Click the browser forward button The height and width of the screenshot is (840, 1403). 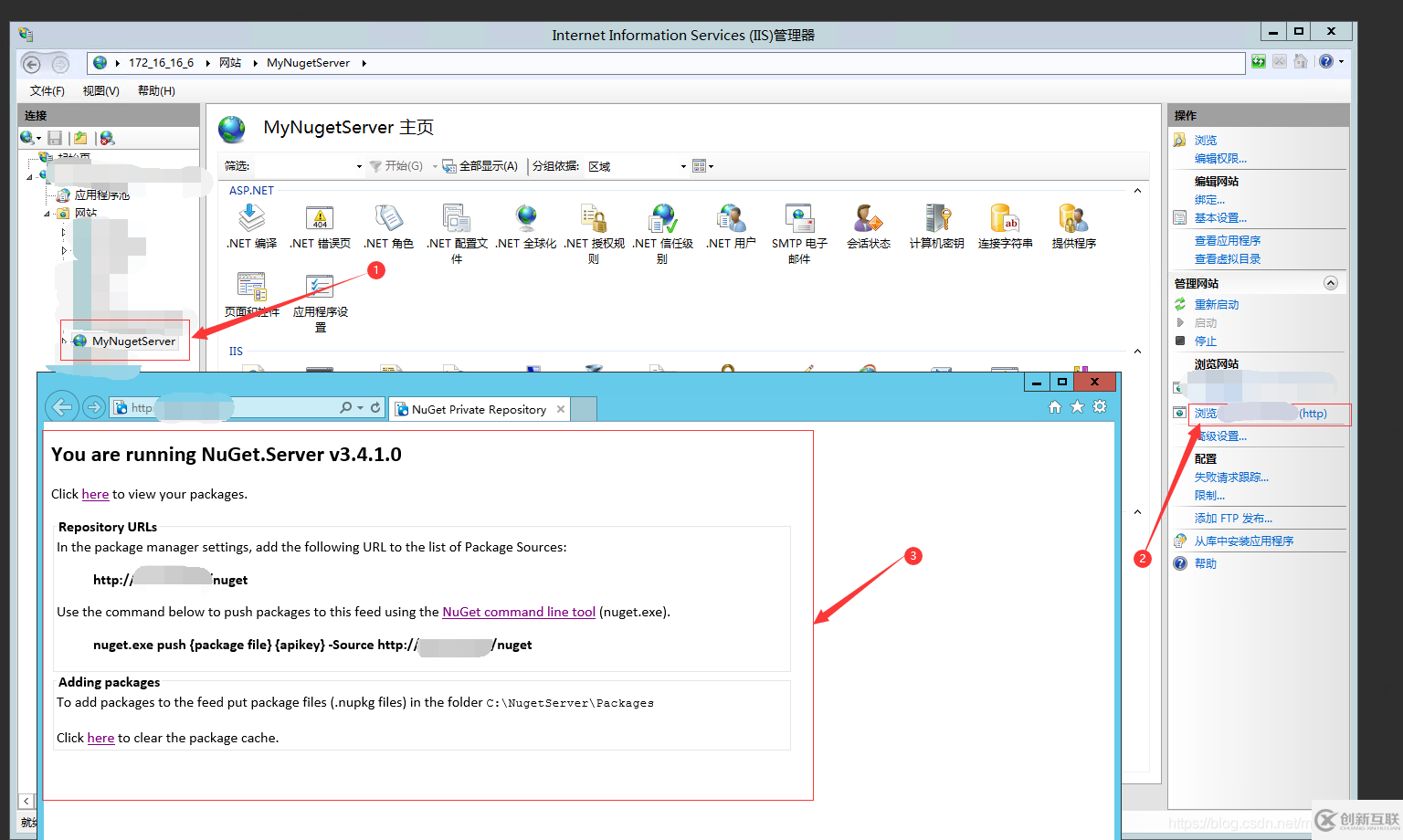point(94,407)
